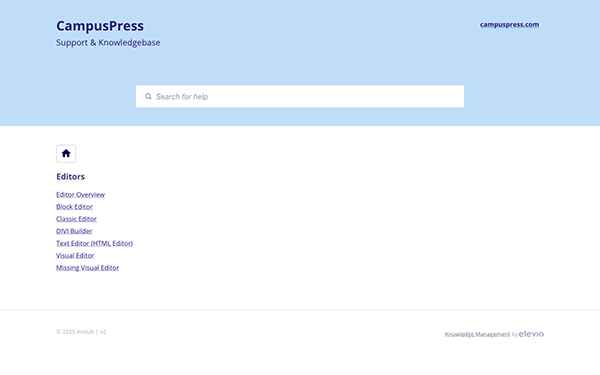Open Text Editor (HTML Editor) article
Image resolution: width=600 pixels, height=375 pixels.
click(x=94, y=243)
